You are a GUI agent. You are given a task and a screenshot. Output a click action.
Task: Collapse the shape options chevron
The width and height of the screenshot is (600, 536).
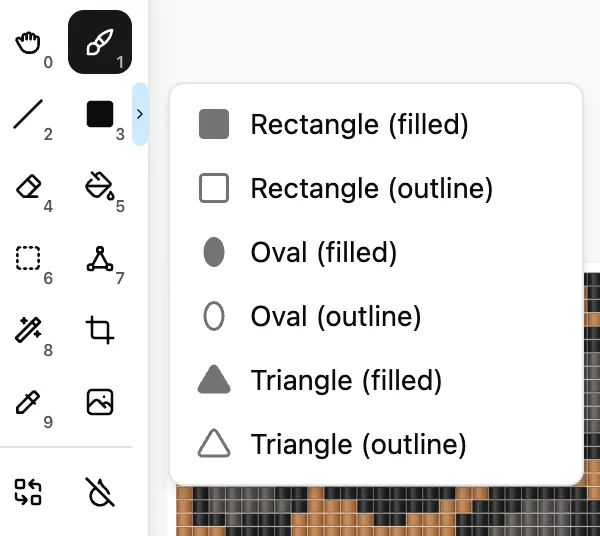pos(140,114)
